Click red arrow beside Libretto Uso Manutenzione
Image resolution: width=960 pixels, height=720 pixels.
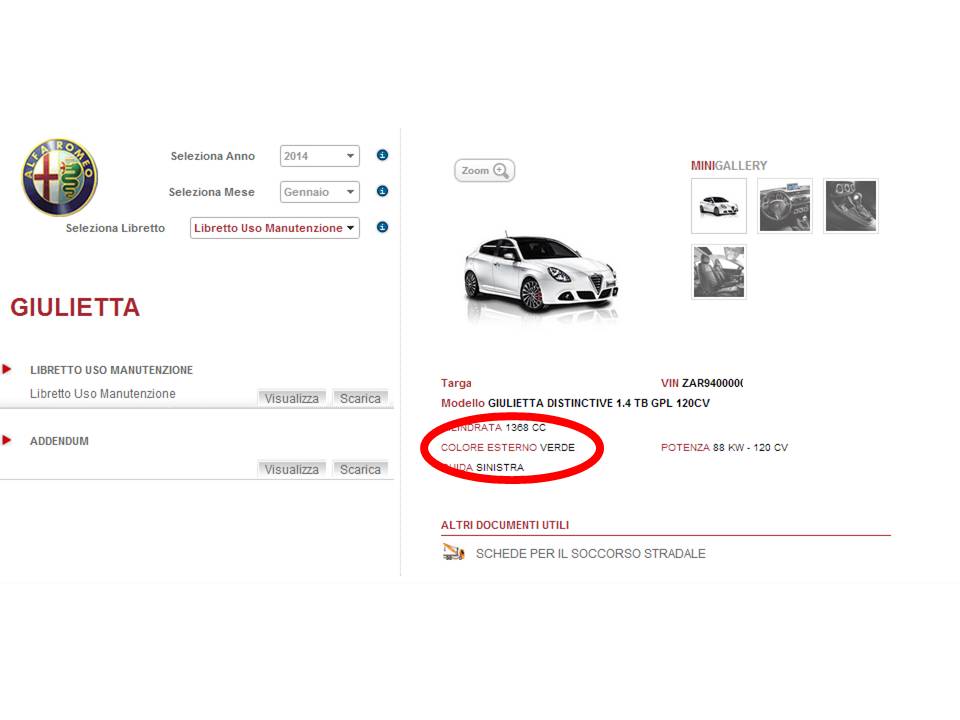7,369
